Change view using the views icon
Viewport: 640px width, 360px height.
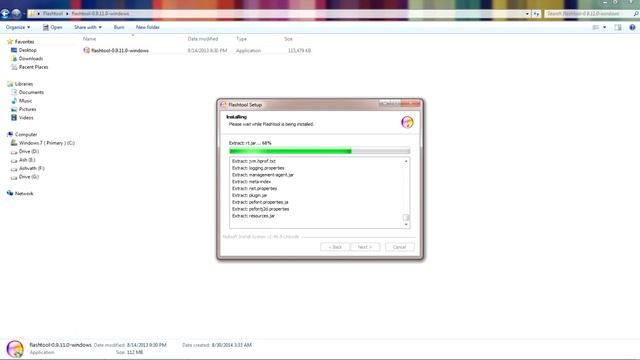596,27
